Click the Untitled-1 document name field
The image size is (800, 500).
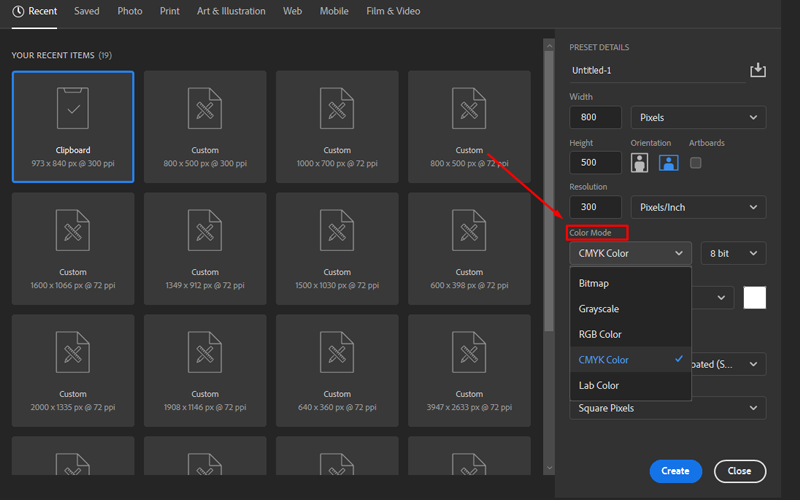657,70
